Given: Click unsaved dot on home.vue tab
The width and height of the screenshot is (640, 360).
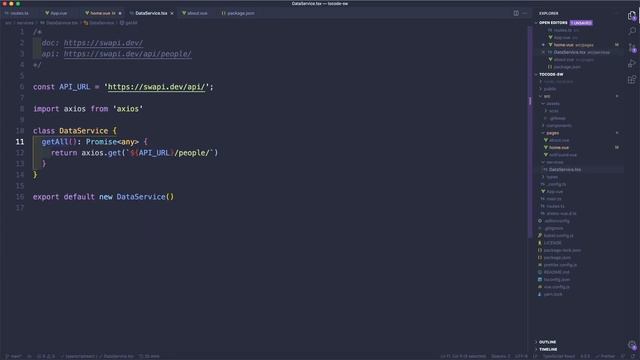Looking at the screenshot, I should 120,13.
